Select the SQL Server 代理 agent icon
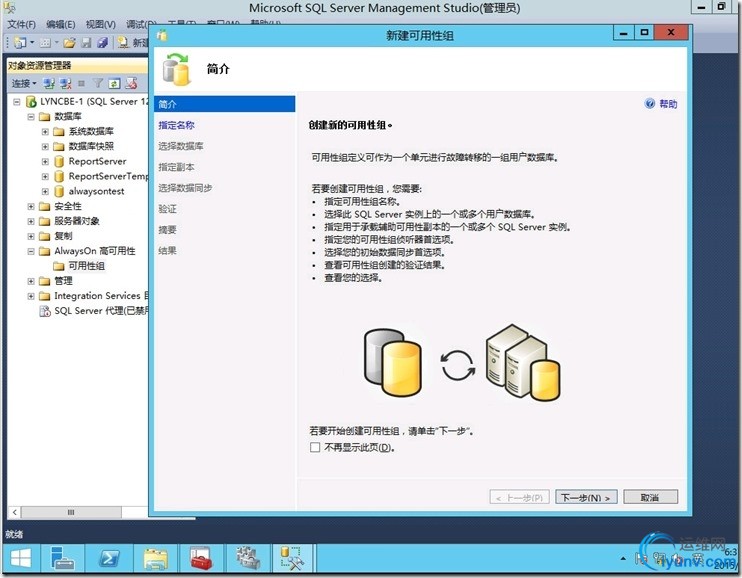The width and height of the screenshot is (742, 578). click(45, 311)
